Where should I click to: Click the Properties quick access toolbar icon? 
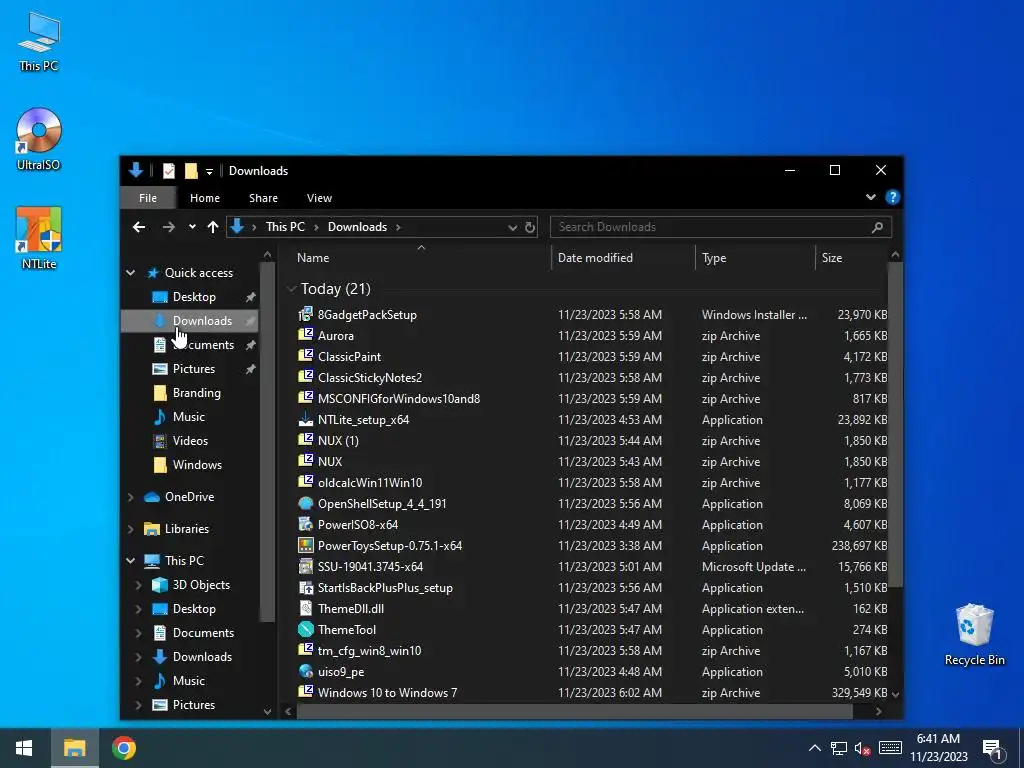168,171
